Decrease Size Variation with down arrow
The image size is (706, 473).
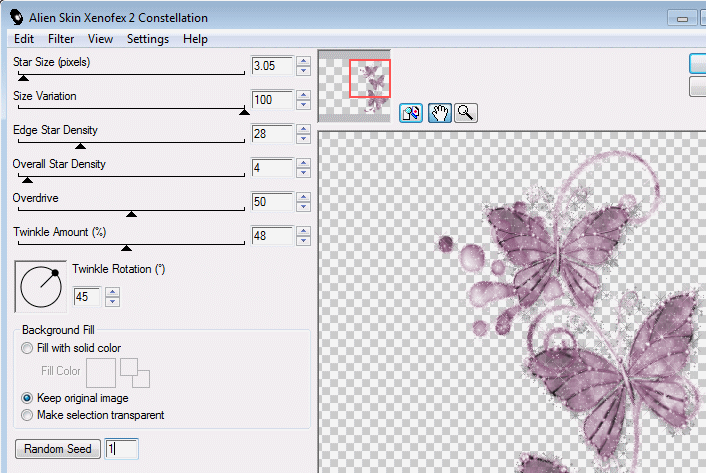point(303,104)
